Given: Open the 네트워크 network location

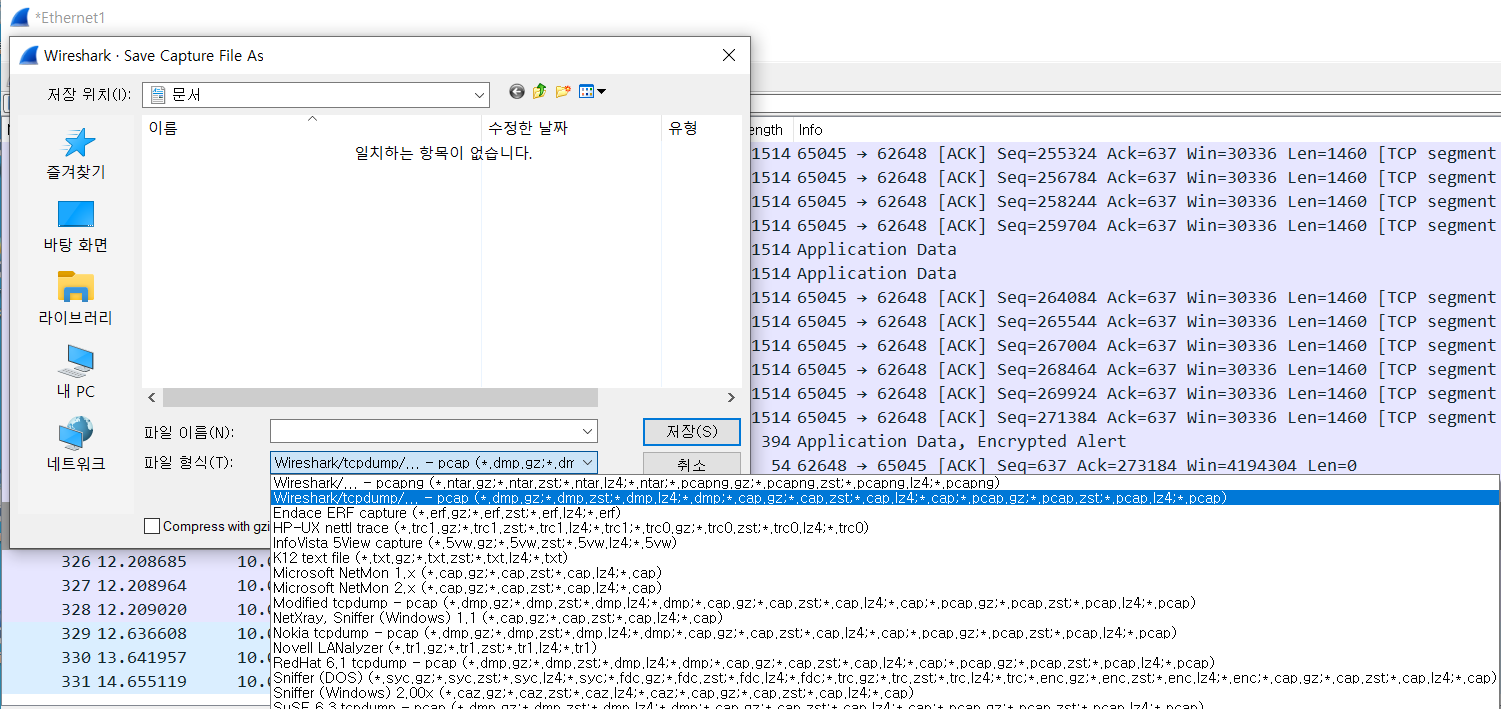Looking at the screenshot, I should (75, 445).
